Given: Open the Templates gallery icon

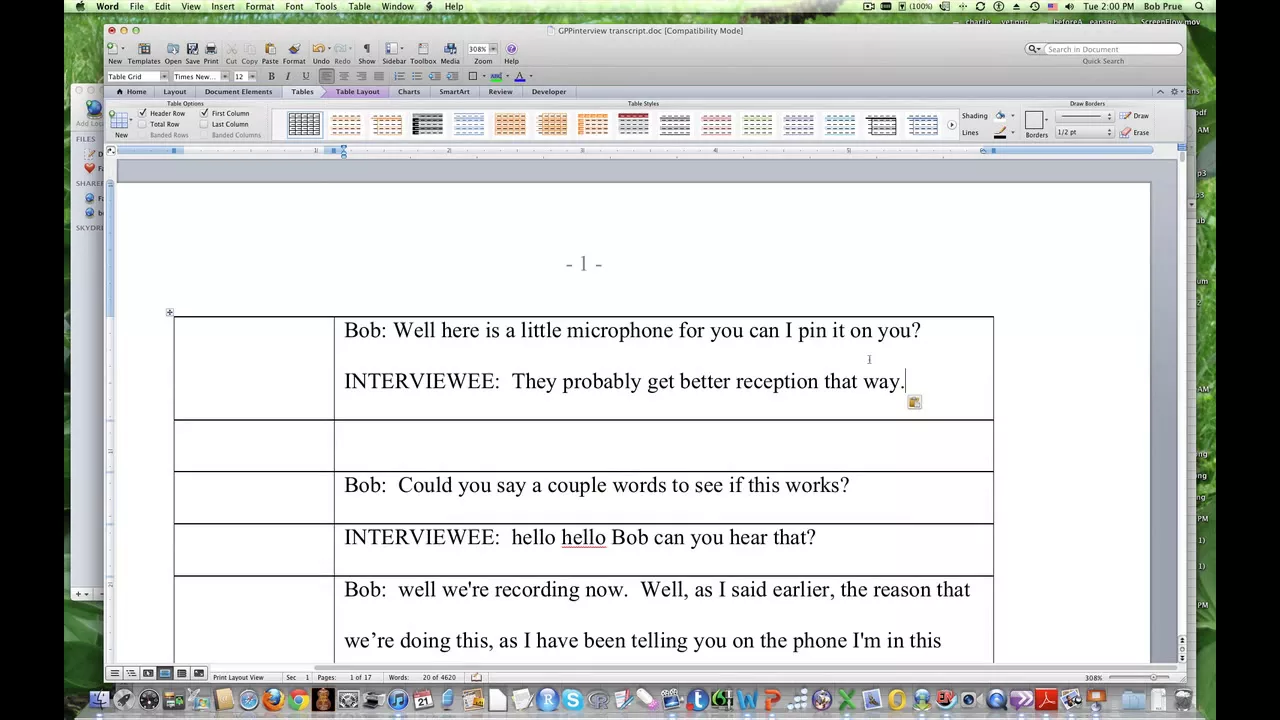Looking at the screenshot, I should [x=144, y=49].
